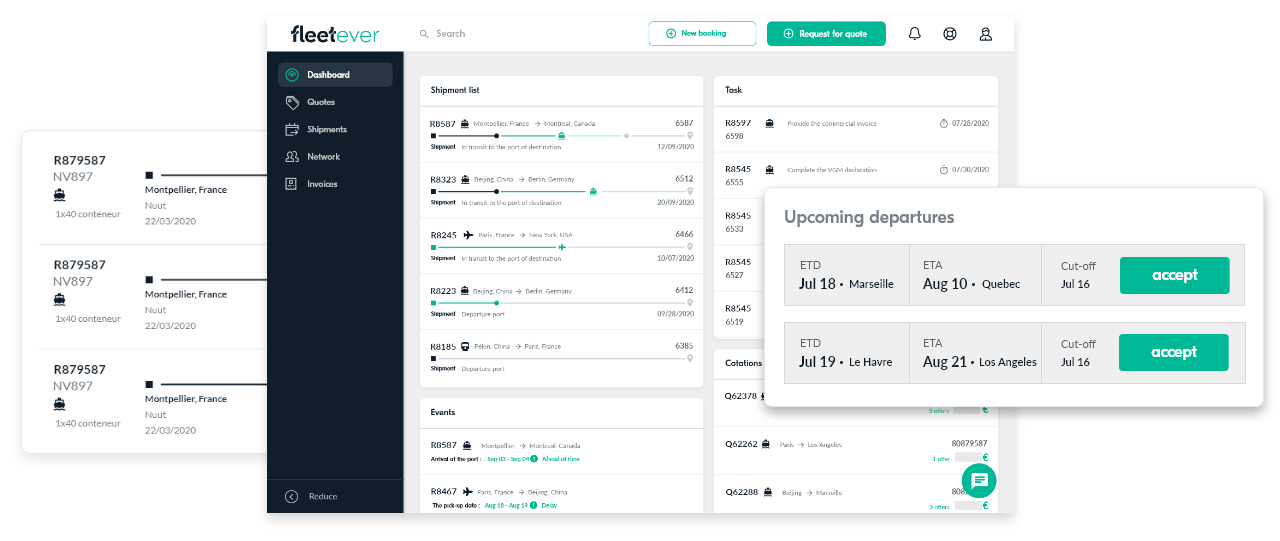
Task: Open shipment R8223 Beijing to Berlin
Action: (561, 302)
